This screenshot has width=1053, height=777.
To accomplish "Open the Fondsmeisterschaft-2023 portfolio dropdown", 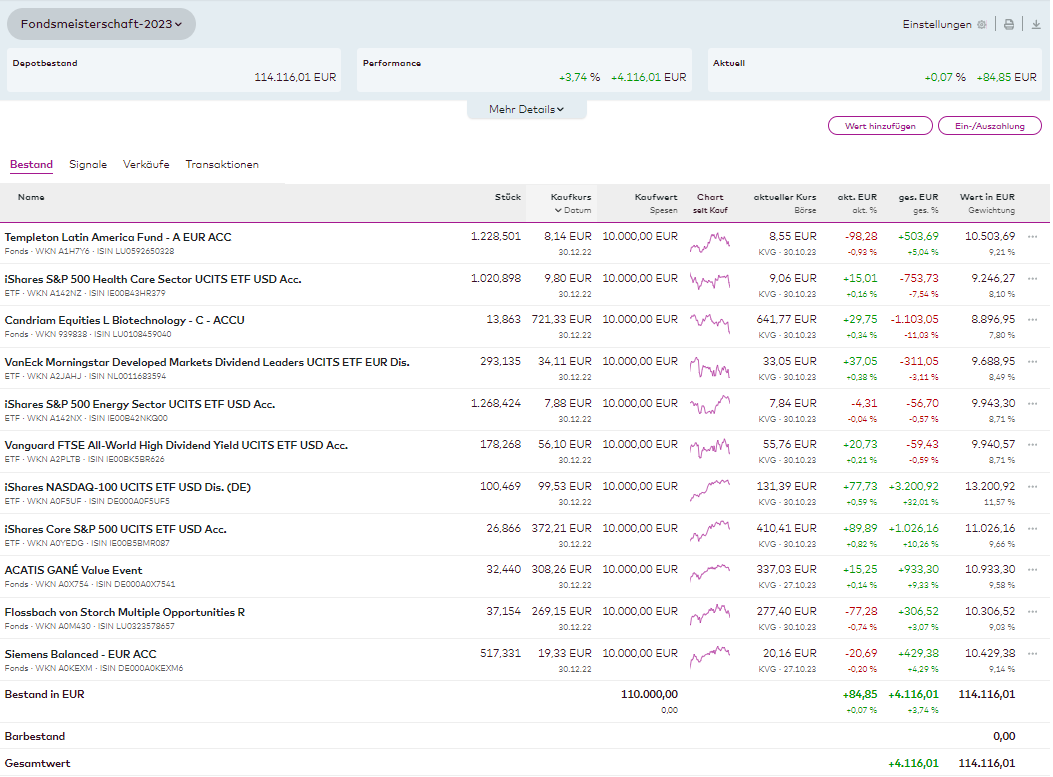I will pyautogui.click(x=101, y=24).
